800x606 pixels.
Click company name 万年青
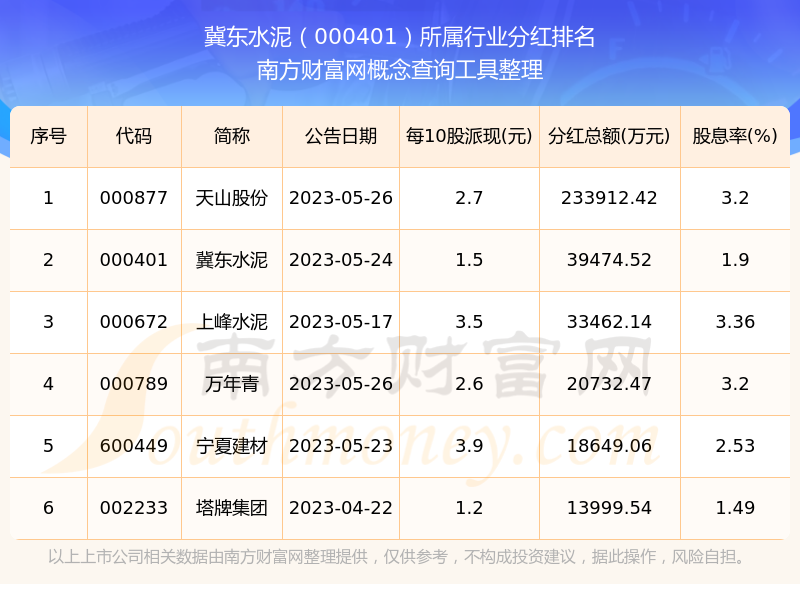(232, 384)
